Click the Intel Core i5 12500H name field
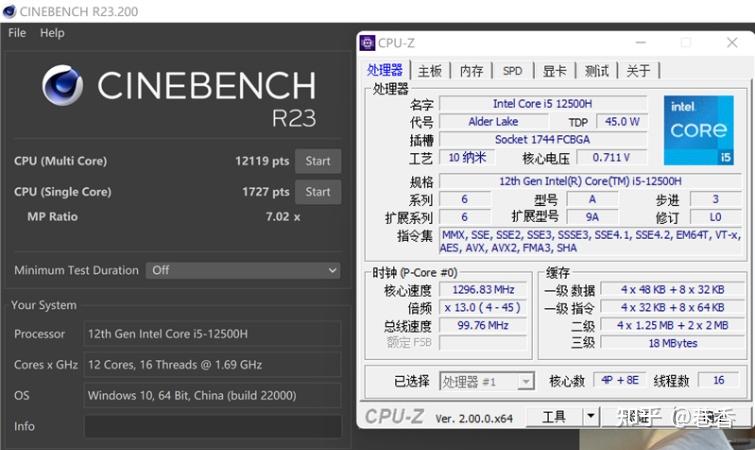This screenshot has height=450, width=755. tap(543, 104)
